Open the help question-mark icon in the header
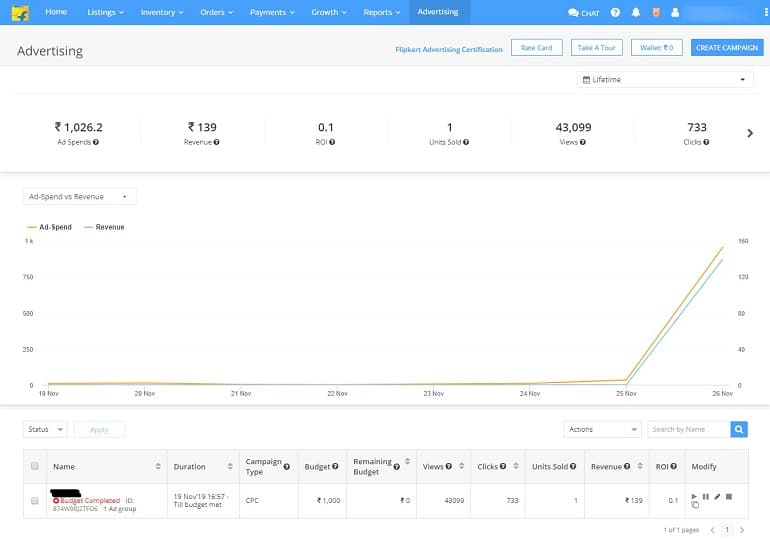 point(615,12)
